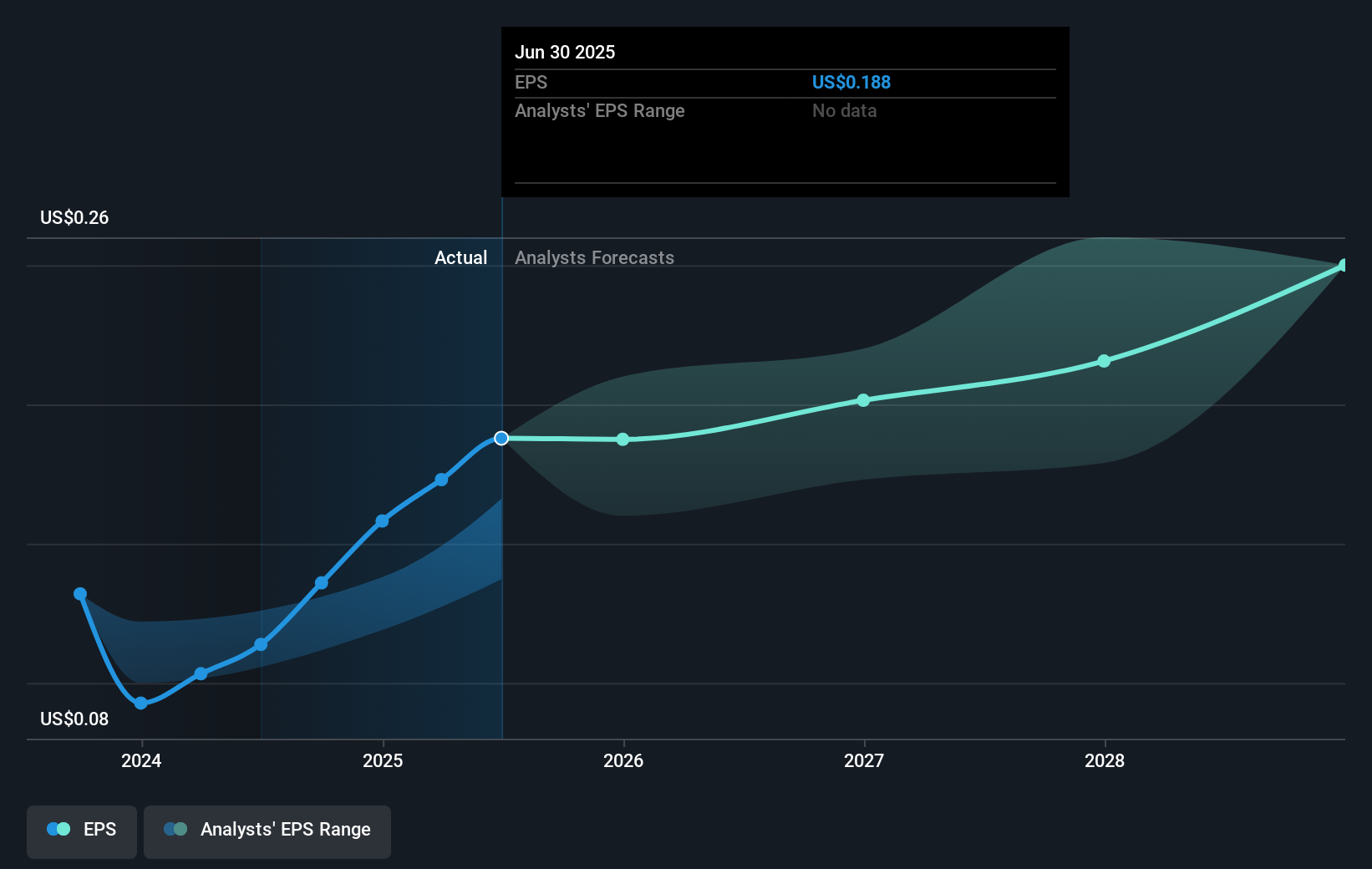This screenshot has height=869, width=1372.
Task: Click the 2027 forecast EPS data point
Action: point(863,400)
